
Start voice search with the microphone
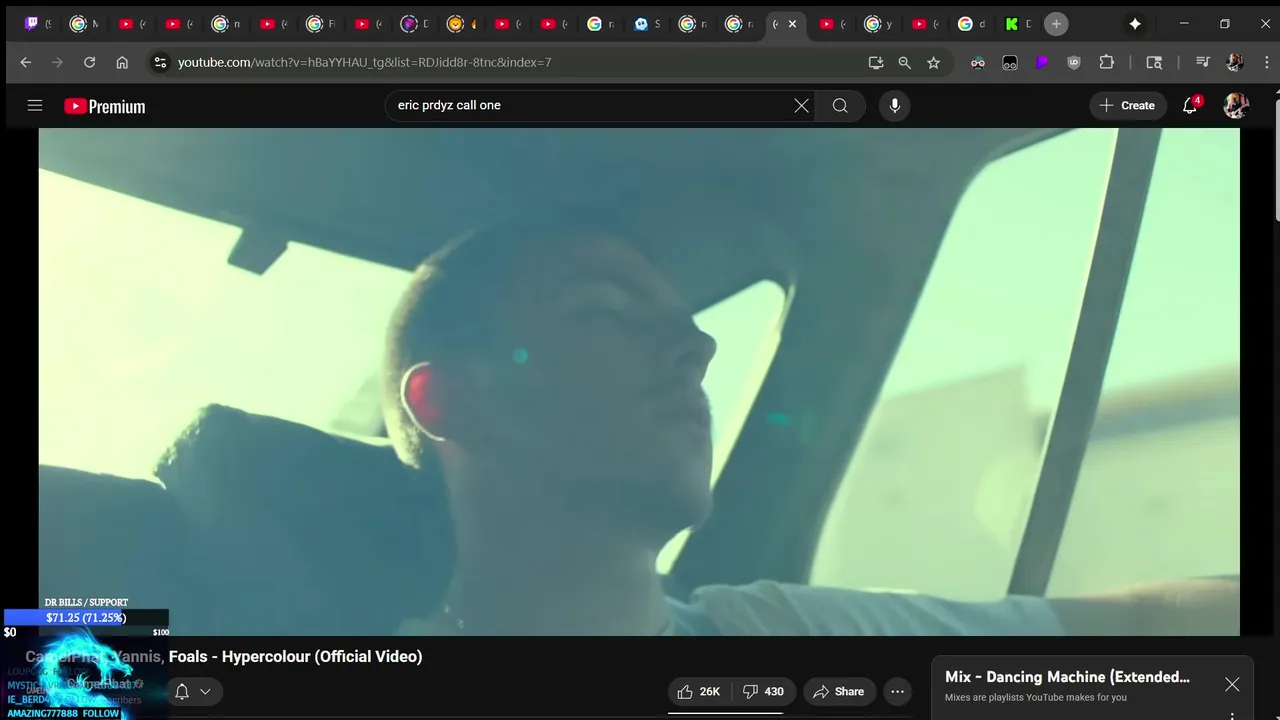(894, 105)
